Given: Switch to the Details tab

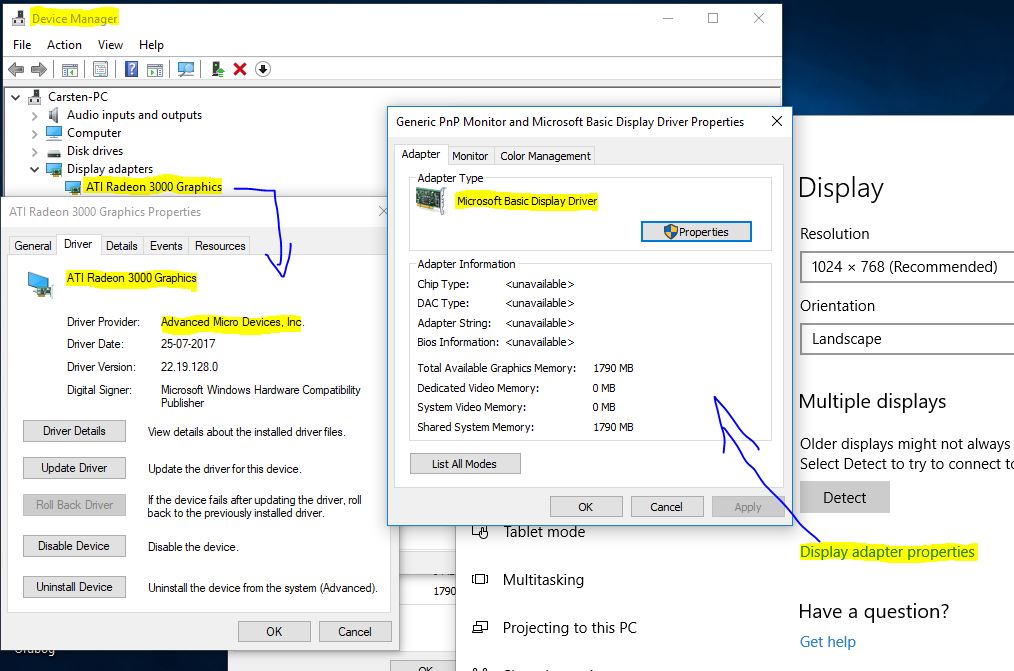Looking at the screenshot, I should tap(122, 246).
